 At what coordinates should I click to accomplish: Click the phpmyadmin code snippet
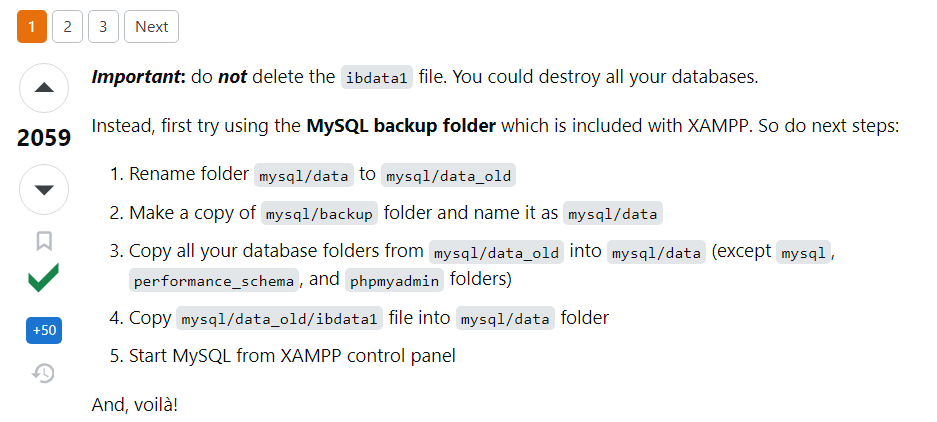tap(394, 280)
